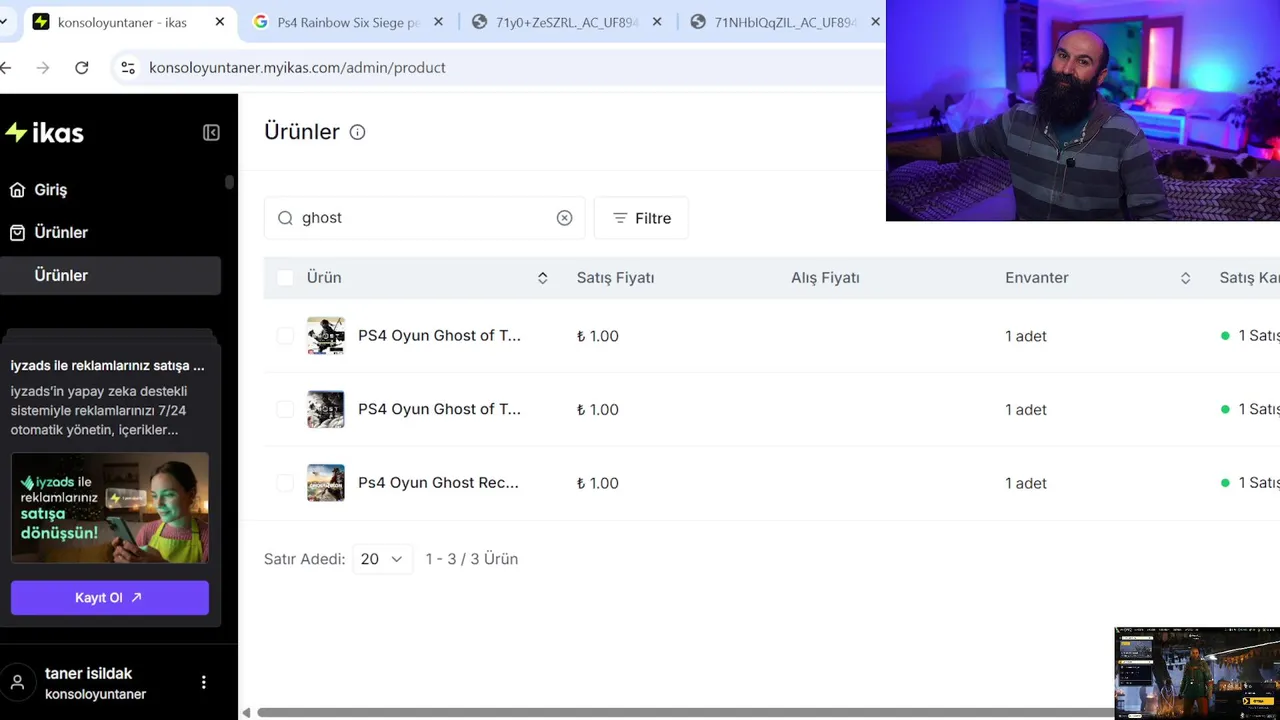The width and height of the screenshot is (1280, 720).
Task: Open second PS4 Oyun Ghost of T... product
Action: coord(439,409)
